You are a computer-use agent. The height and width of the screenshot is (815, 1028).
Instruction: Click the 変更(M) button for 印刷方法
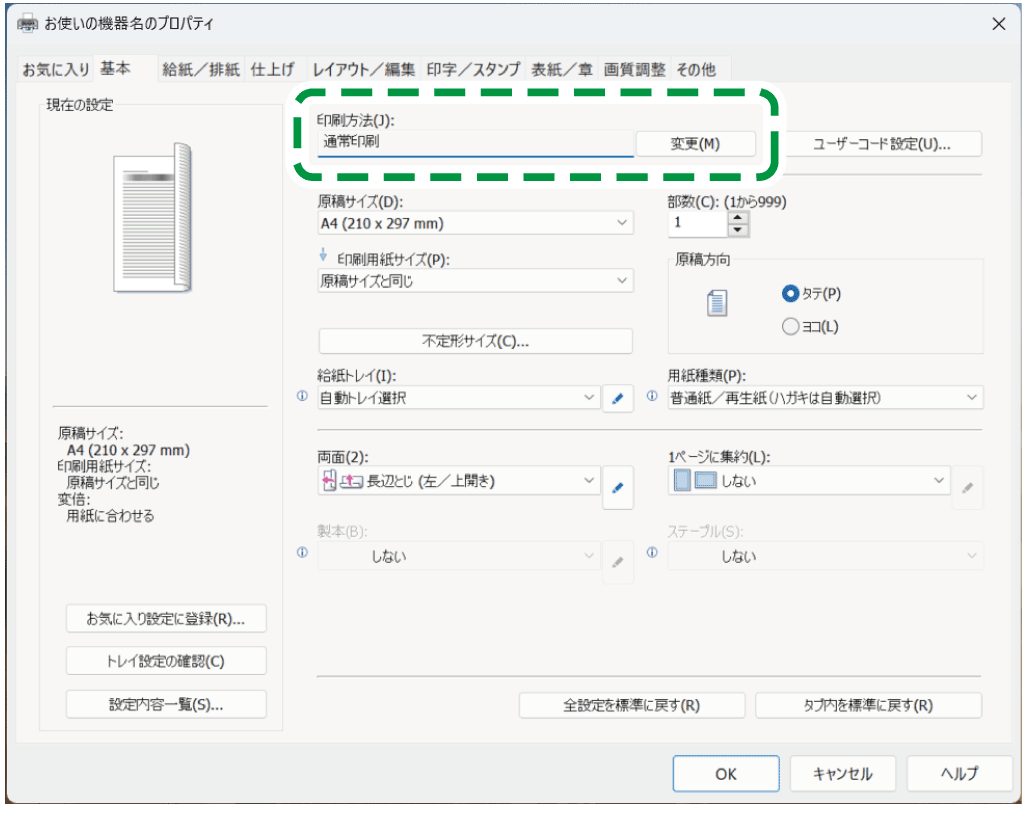point(695,143)
